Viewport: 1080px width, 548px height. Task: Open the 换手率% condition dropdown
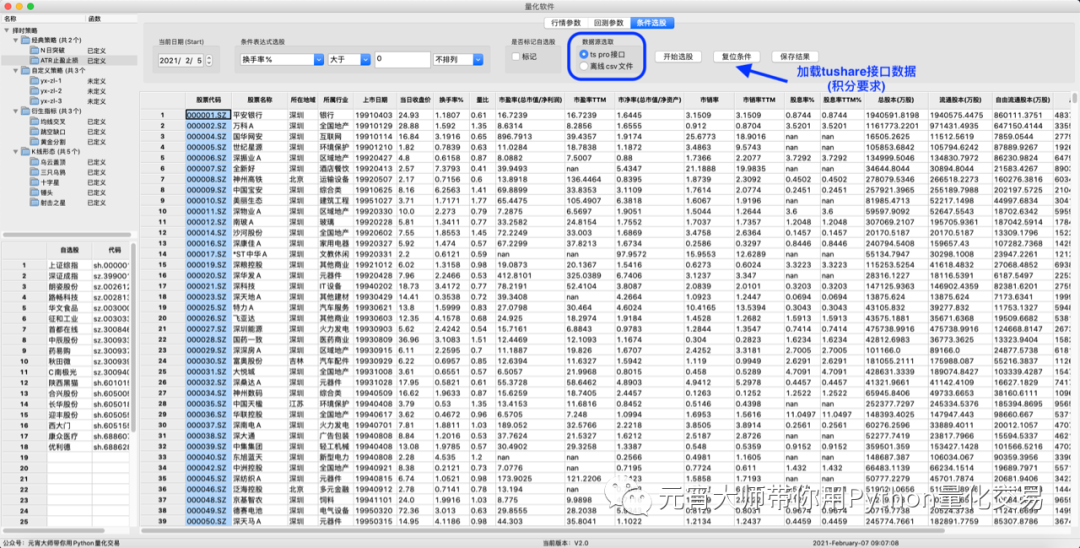click(282, 60)
